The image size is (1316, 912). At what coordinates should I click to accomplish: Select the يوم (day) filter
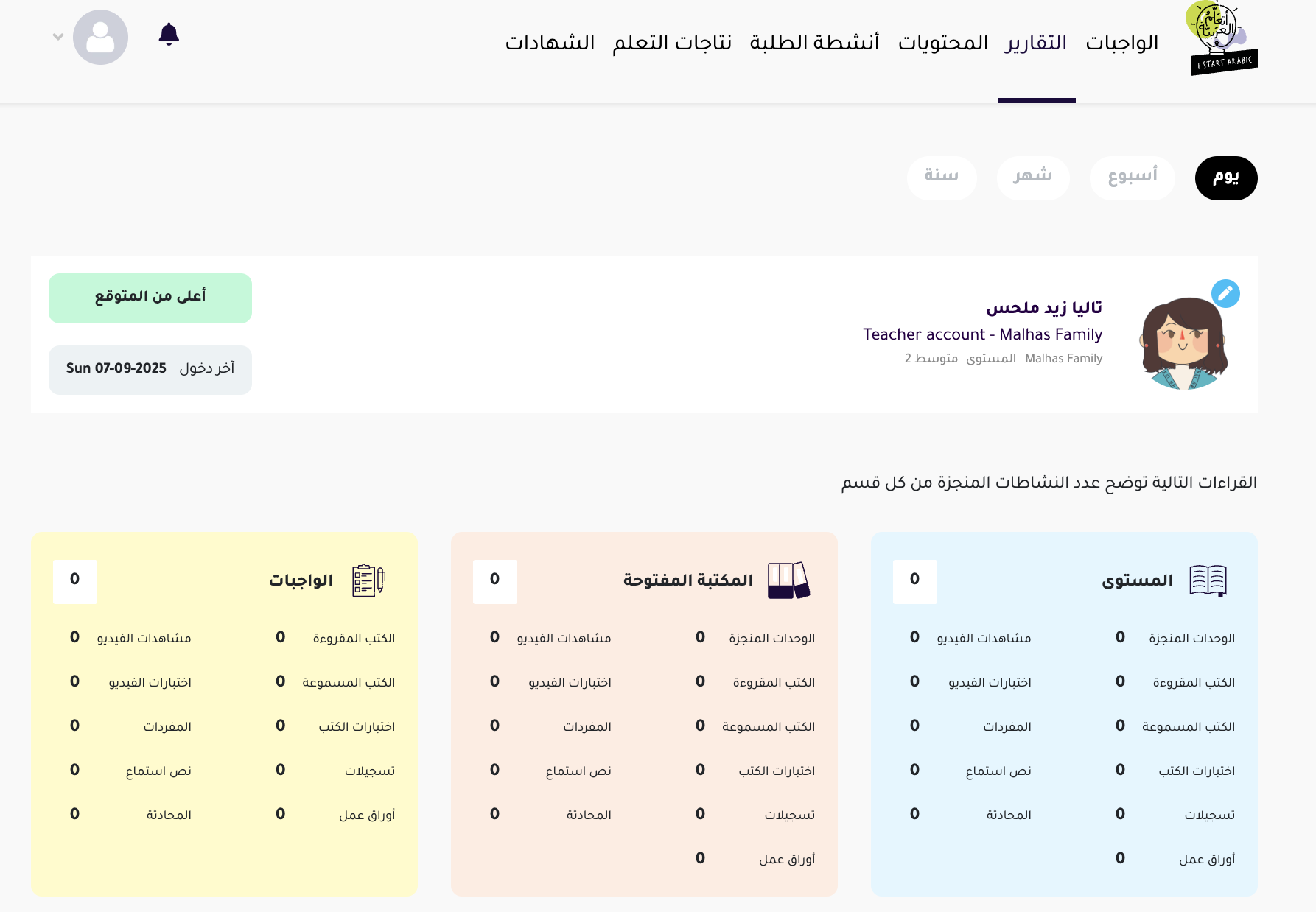(x=1225, y=178)
